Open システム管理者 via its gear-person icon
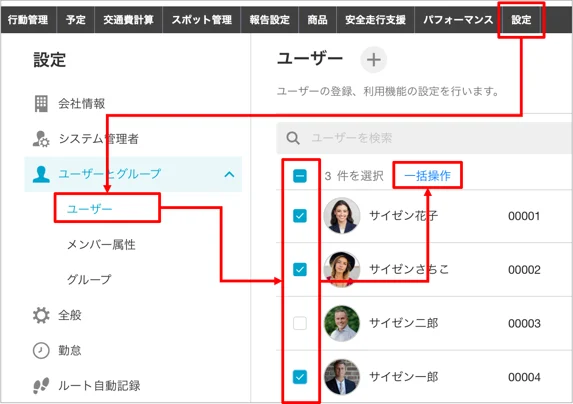This screenshot has width=573, height=404. click(41, 139)
